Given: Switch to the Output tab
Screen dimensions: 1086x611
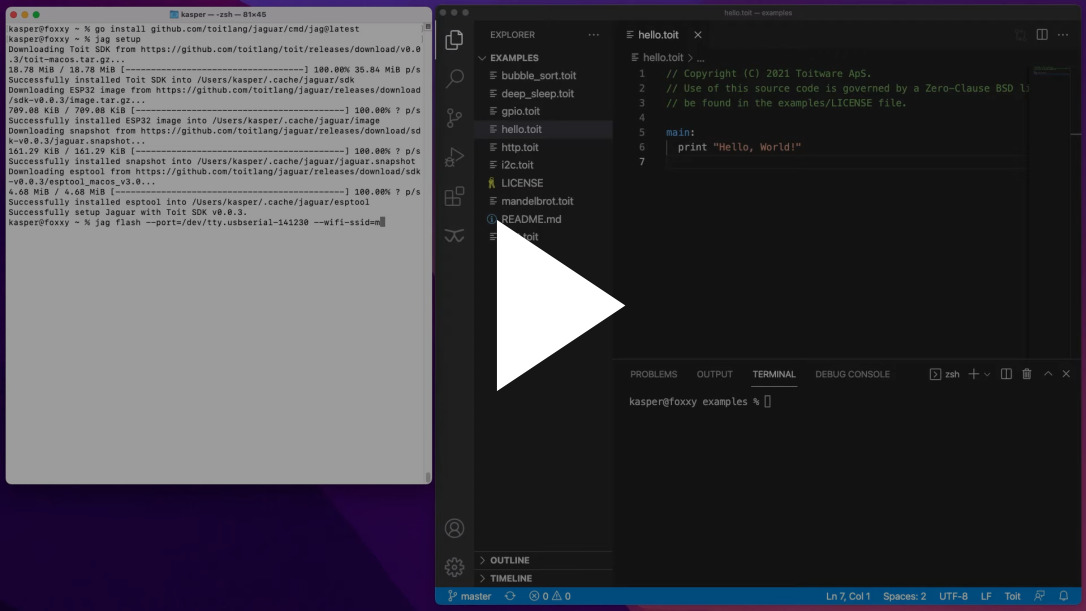Looking at the screenshot, I should point(714,374).
